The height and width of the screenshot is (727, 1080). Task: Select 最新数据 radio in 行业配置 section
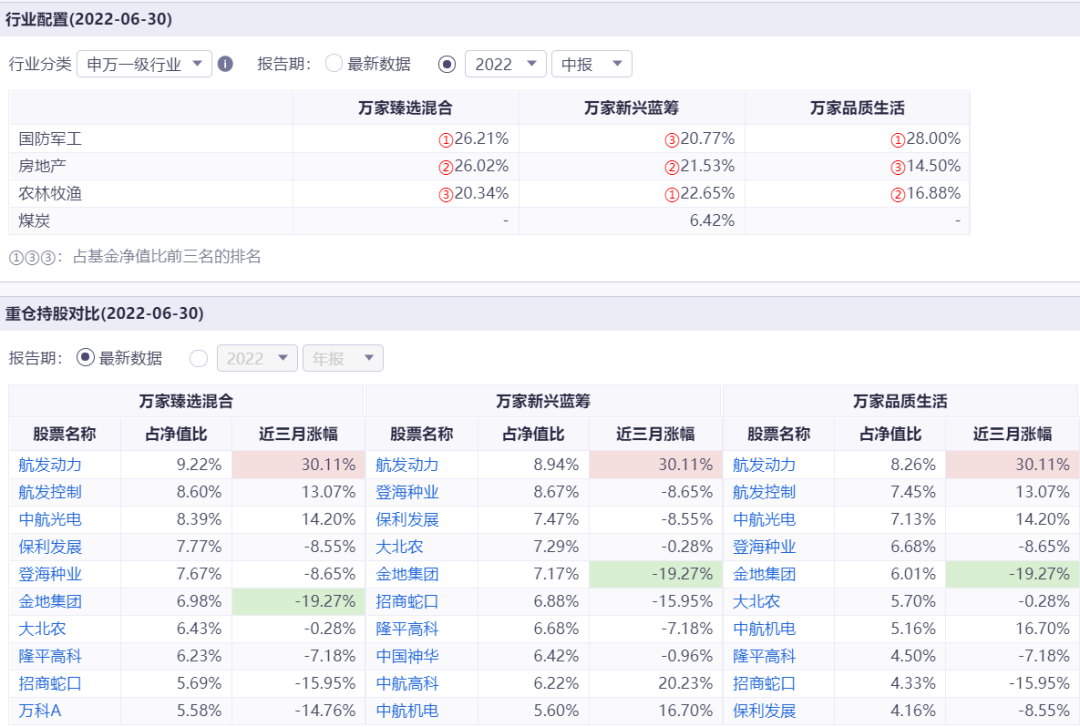point(334,64)
